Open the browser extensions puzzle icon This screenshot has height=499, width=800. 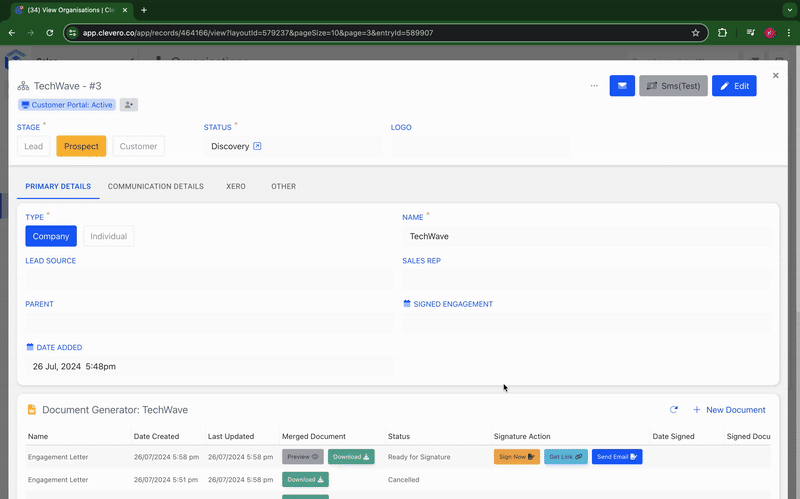click(722, 33)
